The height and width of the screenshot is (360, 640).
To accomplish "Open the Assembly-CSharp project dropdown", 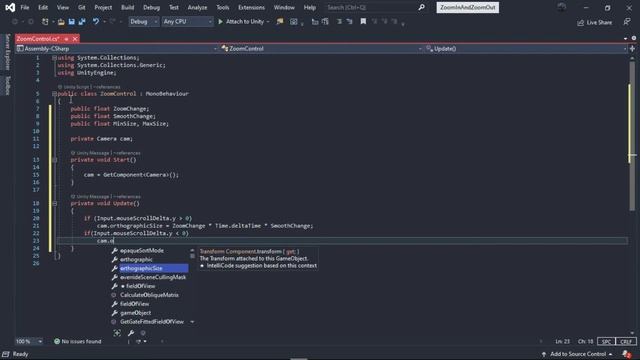I will pyautogui.click(x=117, y=49).
